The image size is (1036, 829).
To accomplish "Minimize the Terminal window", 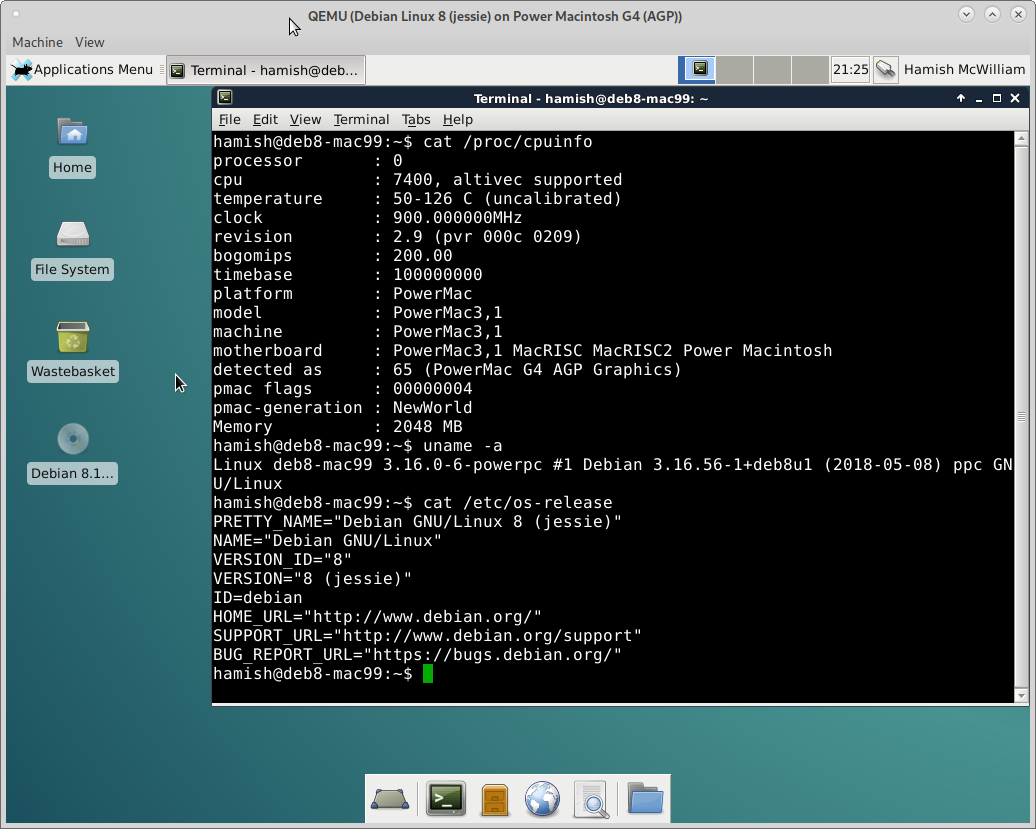I will 979,98.
